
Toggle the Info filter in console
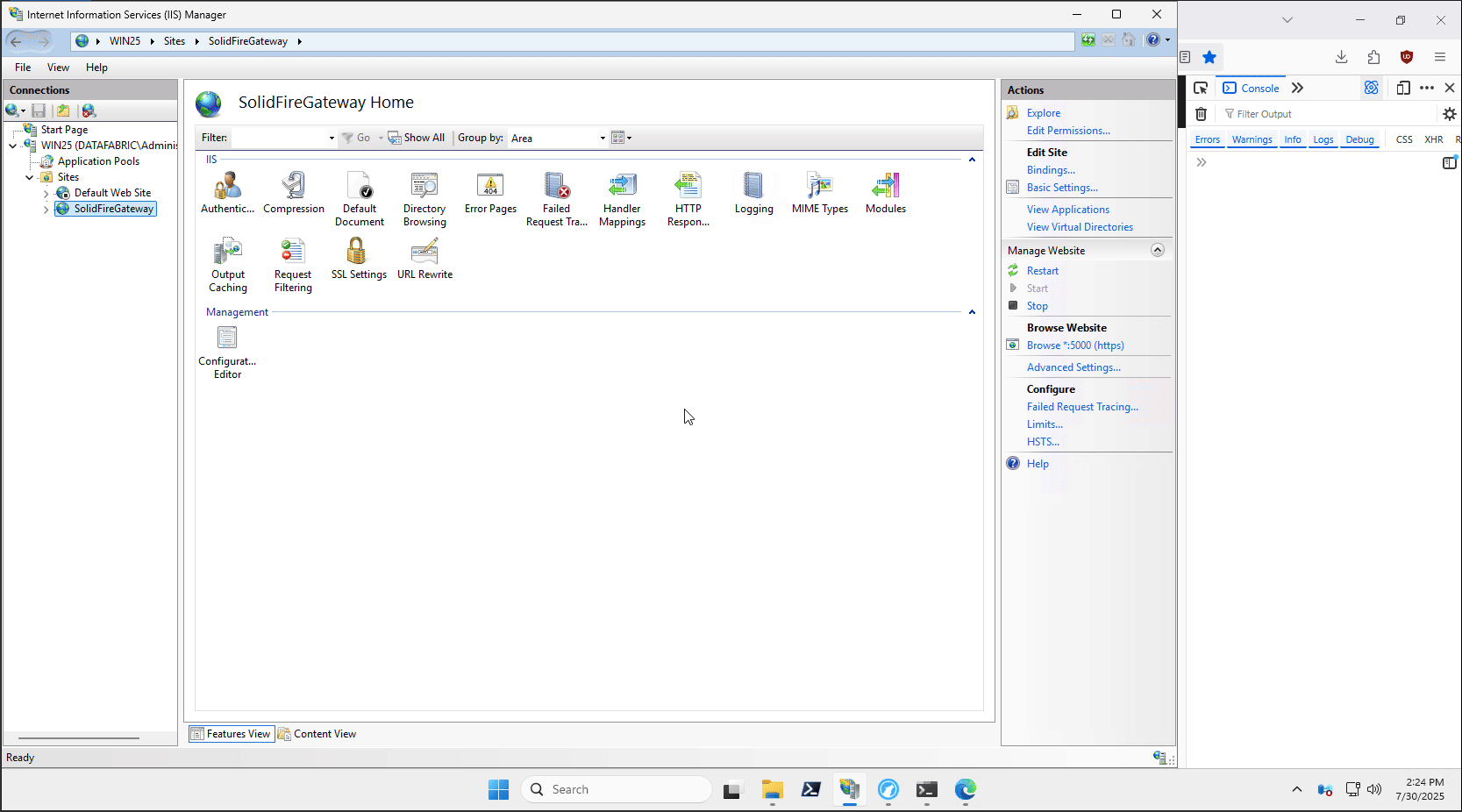pos(1293,139)
